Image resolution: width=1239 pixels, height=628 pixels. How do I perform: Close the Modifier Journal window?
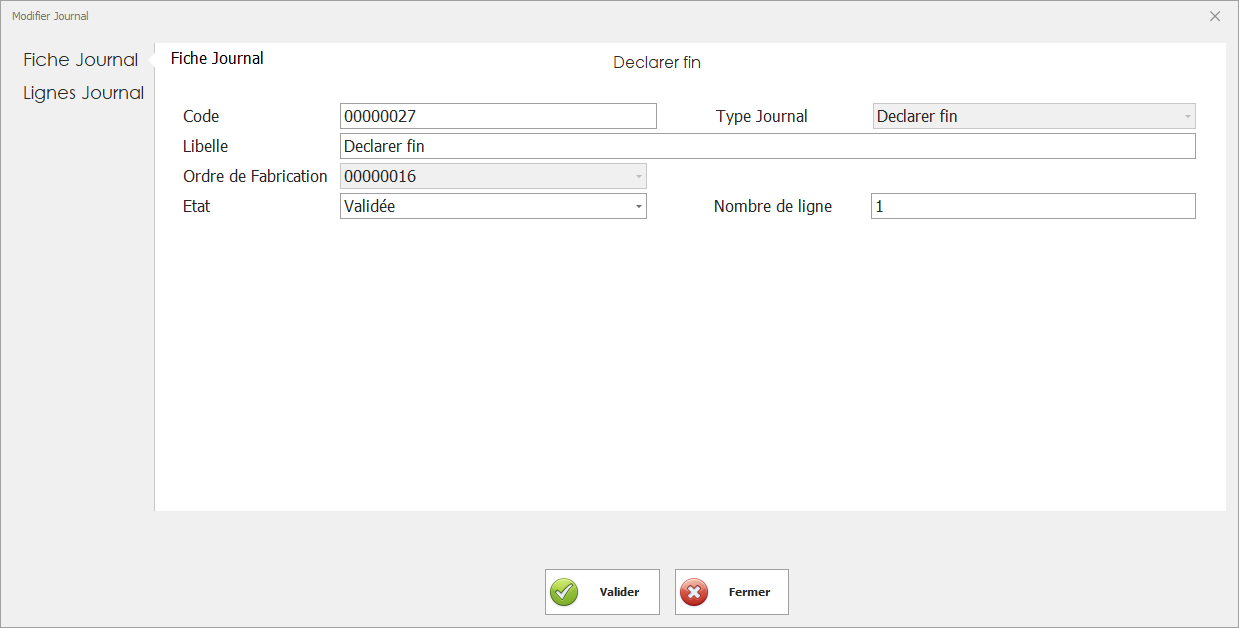point(1214,16)
